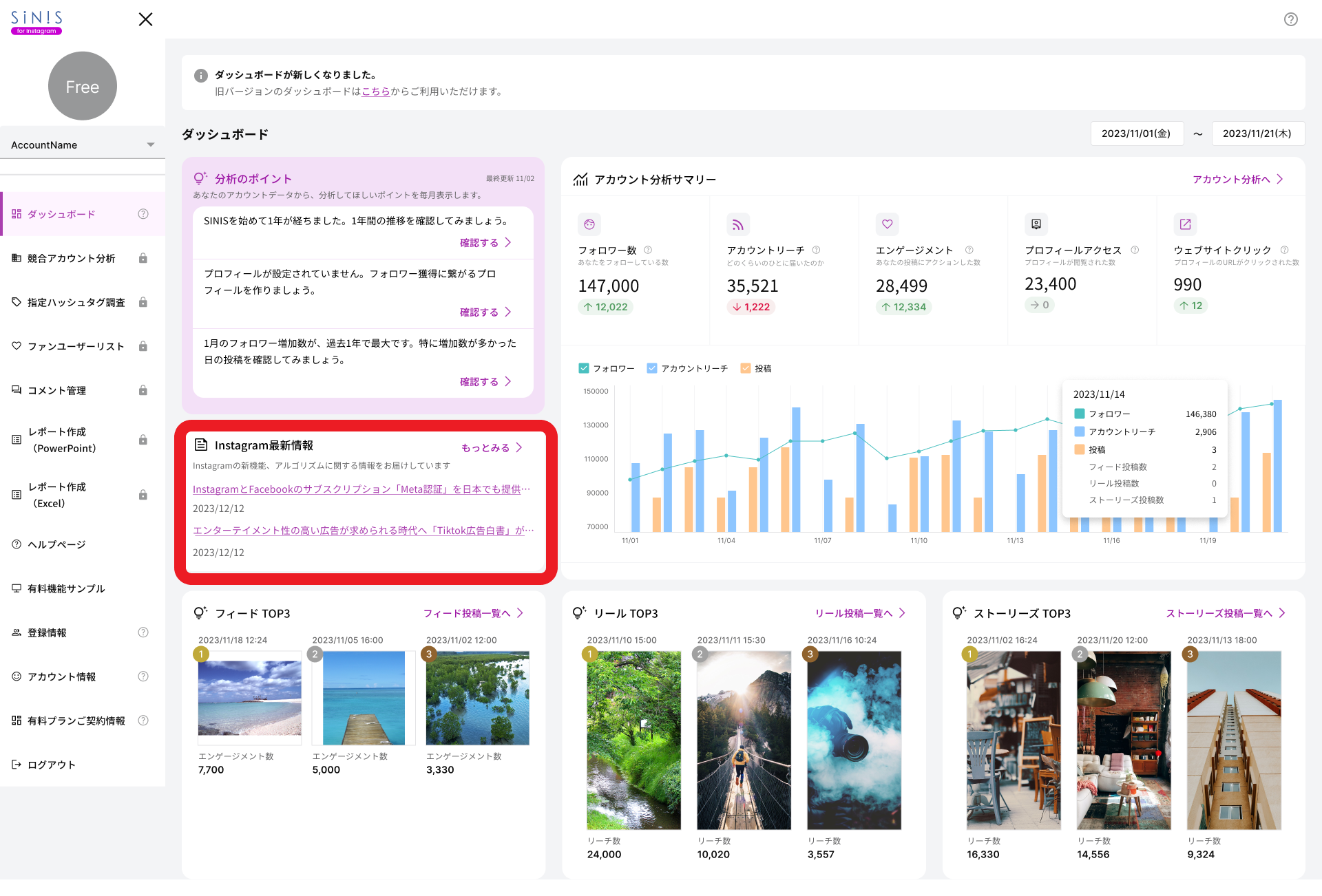1322x896 pixels.
Task: Click the follower count metric icon
Action: 589,224
